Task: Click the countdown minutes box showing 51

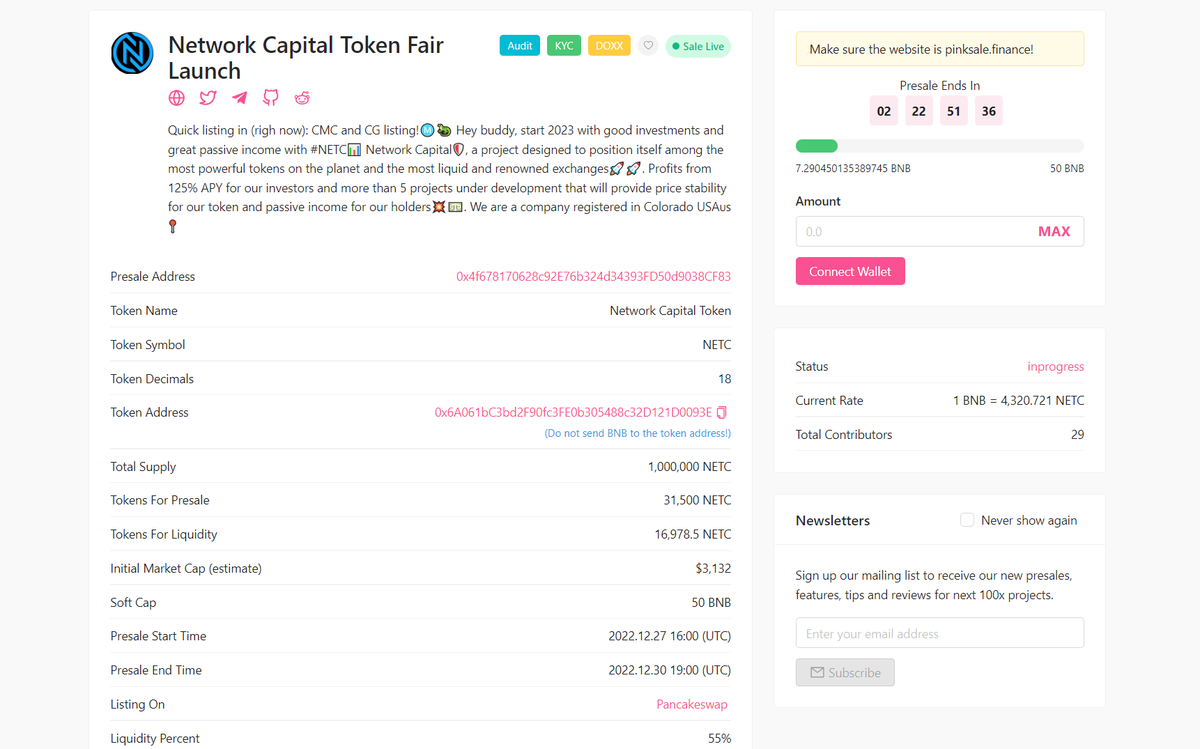Action: 954,111
